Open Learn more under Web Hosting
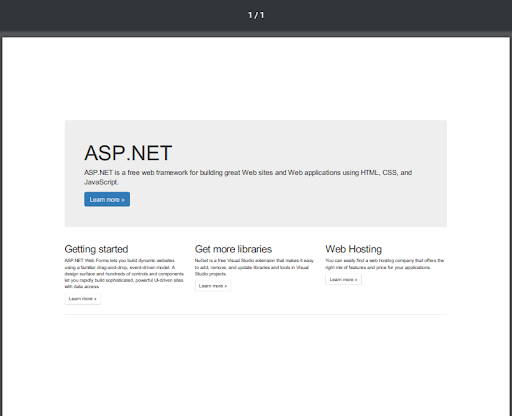The height and width of the screenshot is (416, 512). point(343,279)
